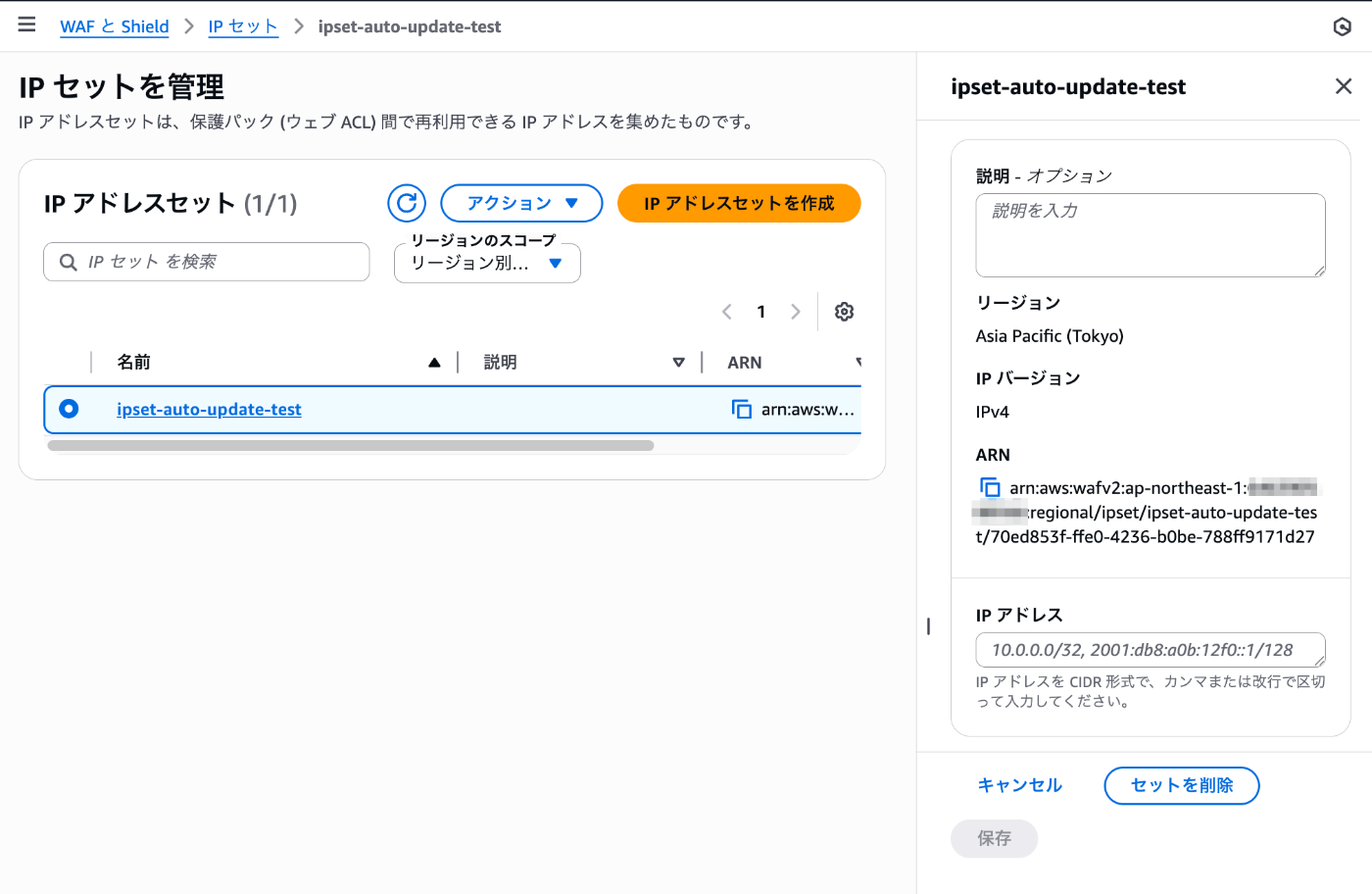Viewport: 1372px width, 894px height.
Task: Open the table display settings gear
Action: [844, 311]
